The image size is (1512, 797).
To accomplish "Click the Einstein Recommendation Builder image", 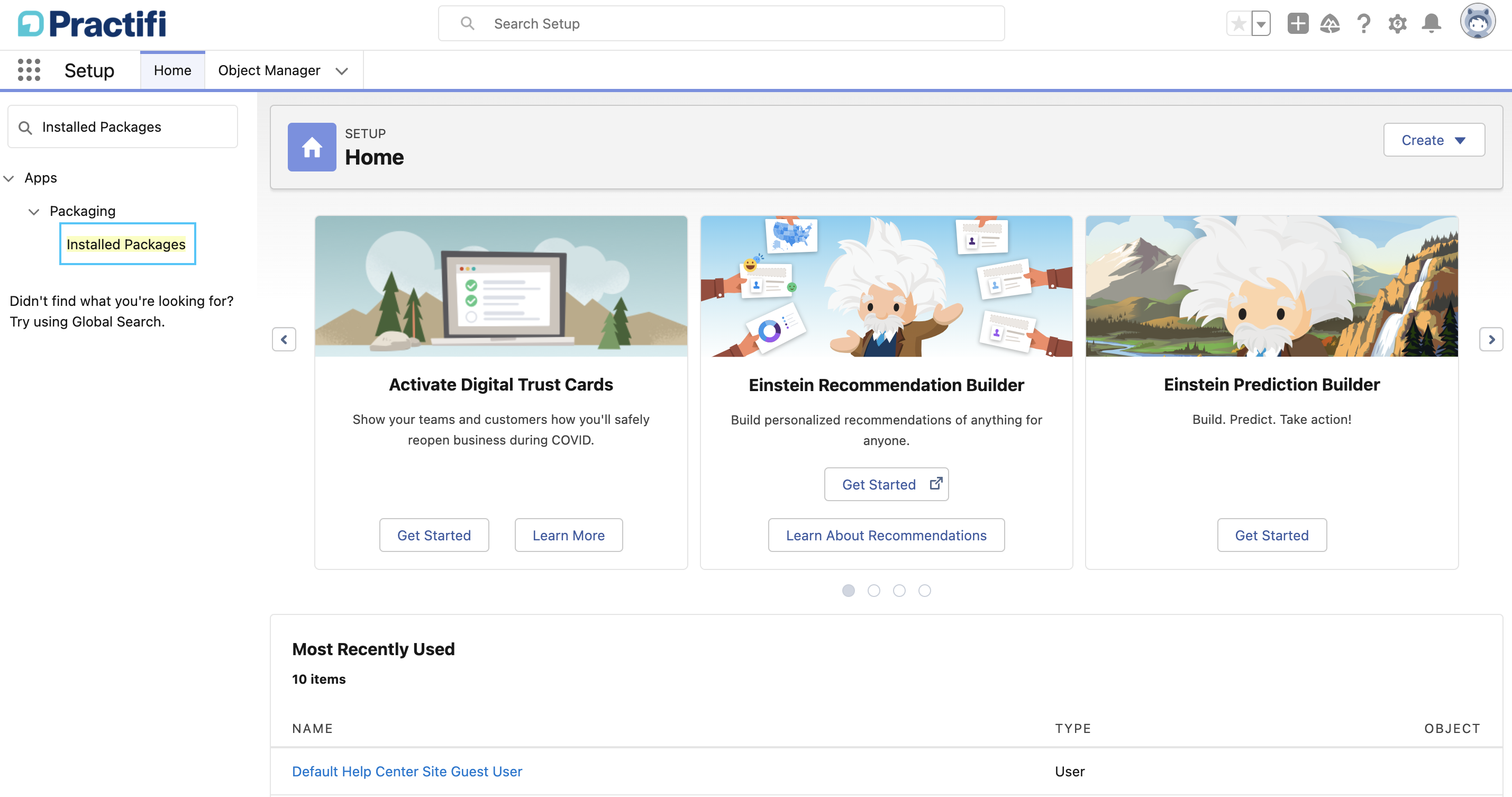I will tap(886, 286).
